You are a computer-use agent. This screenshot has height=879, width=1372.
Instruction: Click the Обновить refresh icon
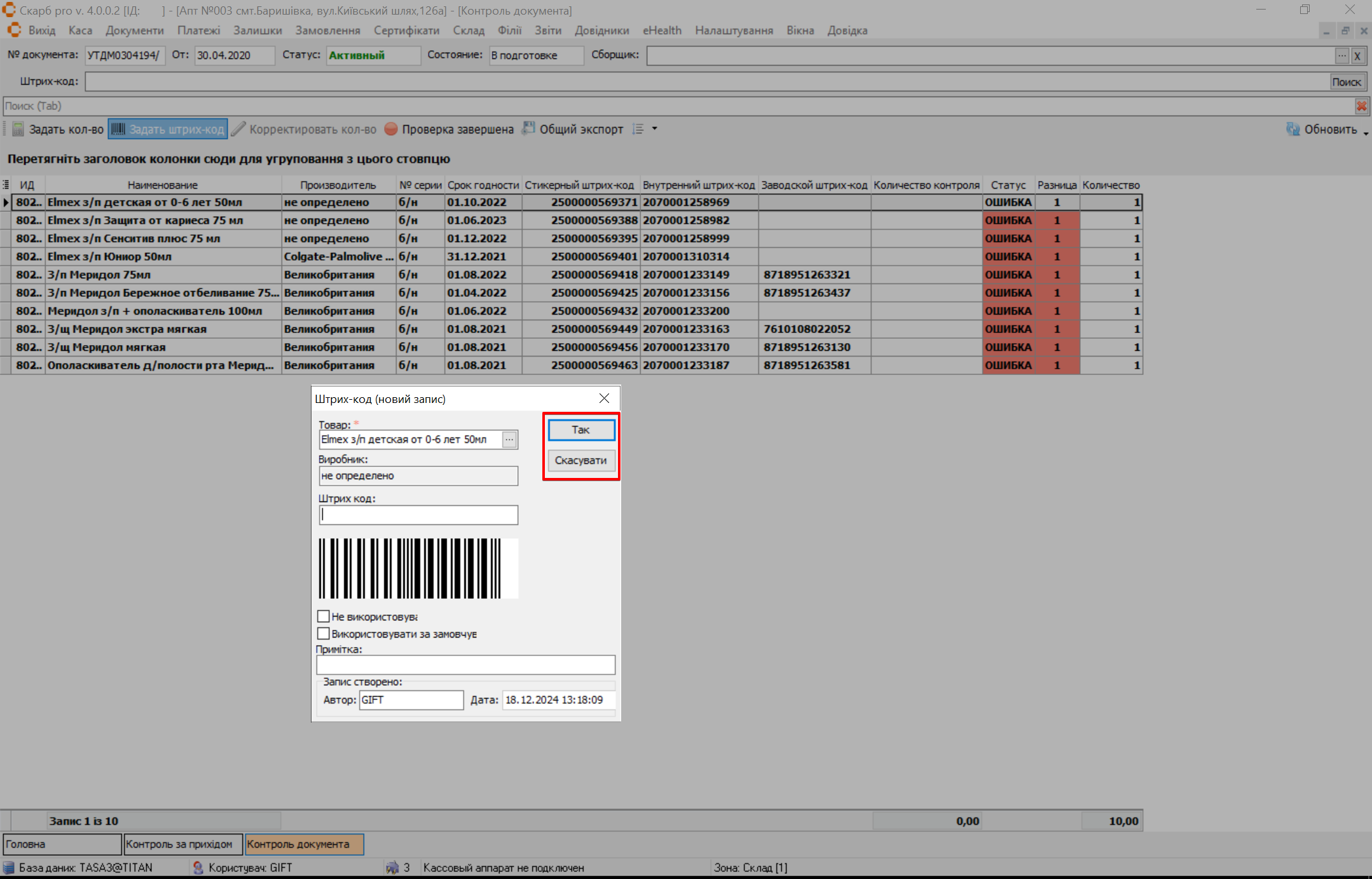click(1293, 129)
